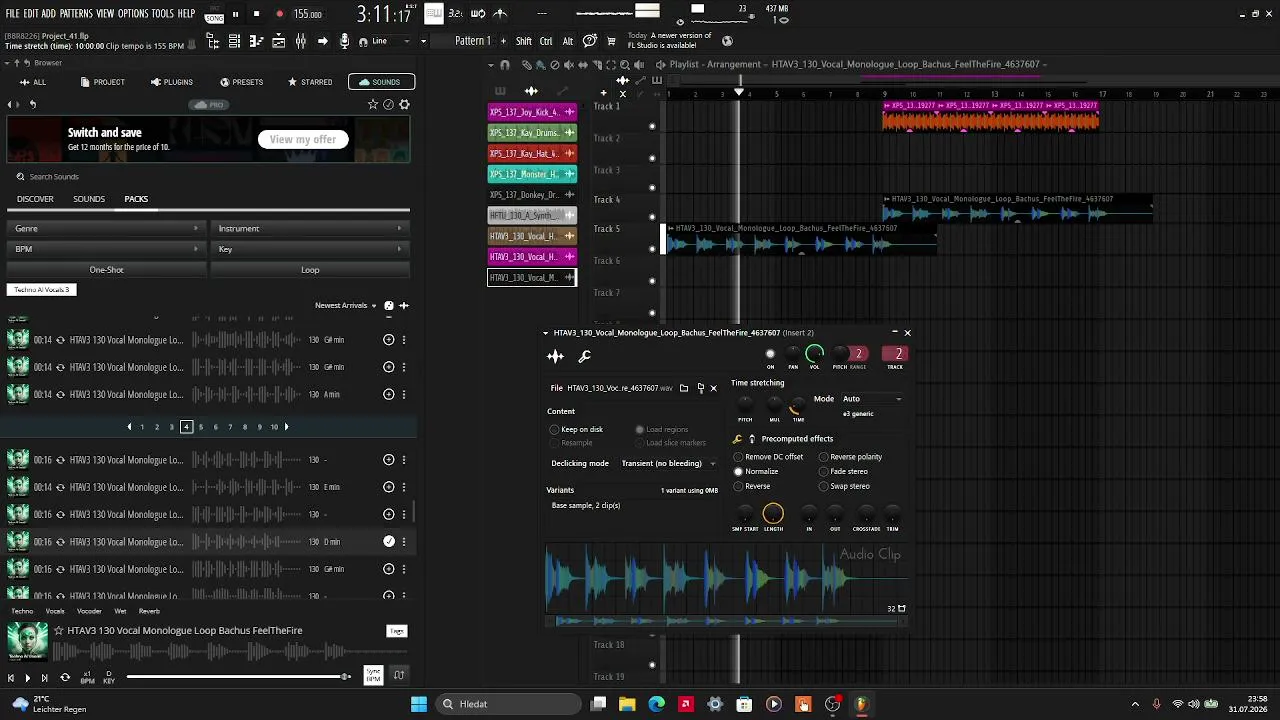This screenshot has width=1280, height=720.
Task: Play the sound preview at browser bottom
Action: pyautogui.click(x=27, y=678)
